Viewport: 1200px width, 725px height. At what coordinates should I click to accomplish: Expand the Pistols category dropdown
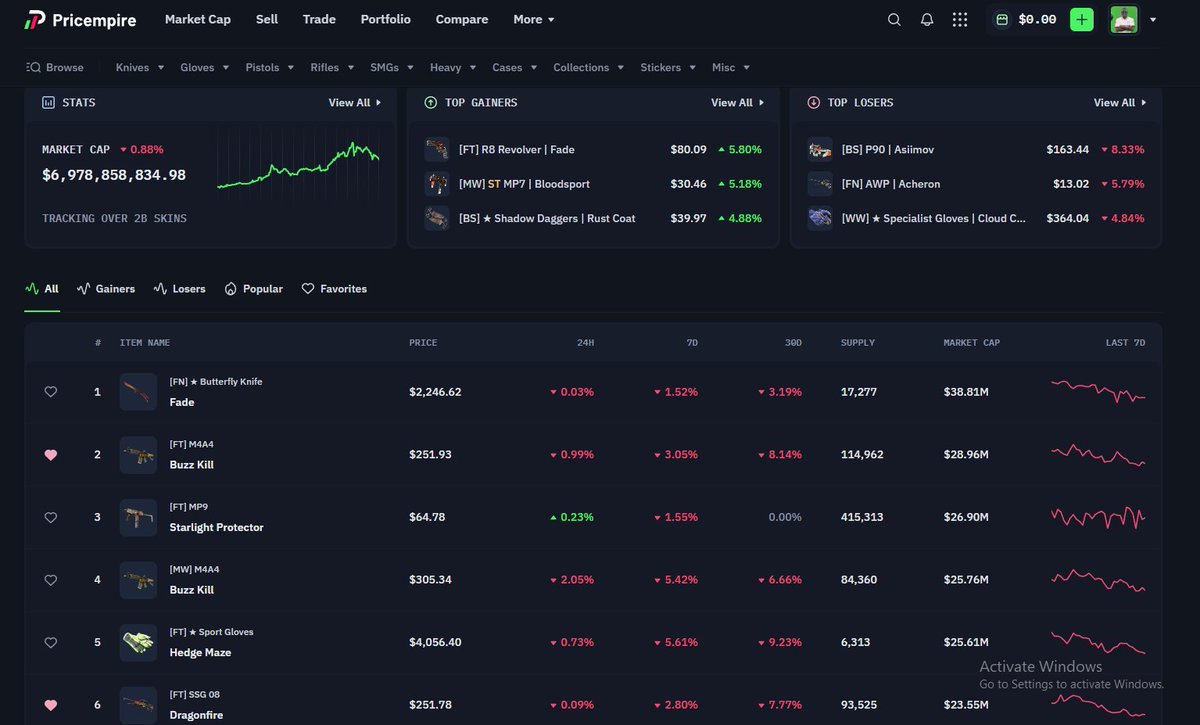click(270, 68)
